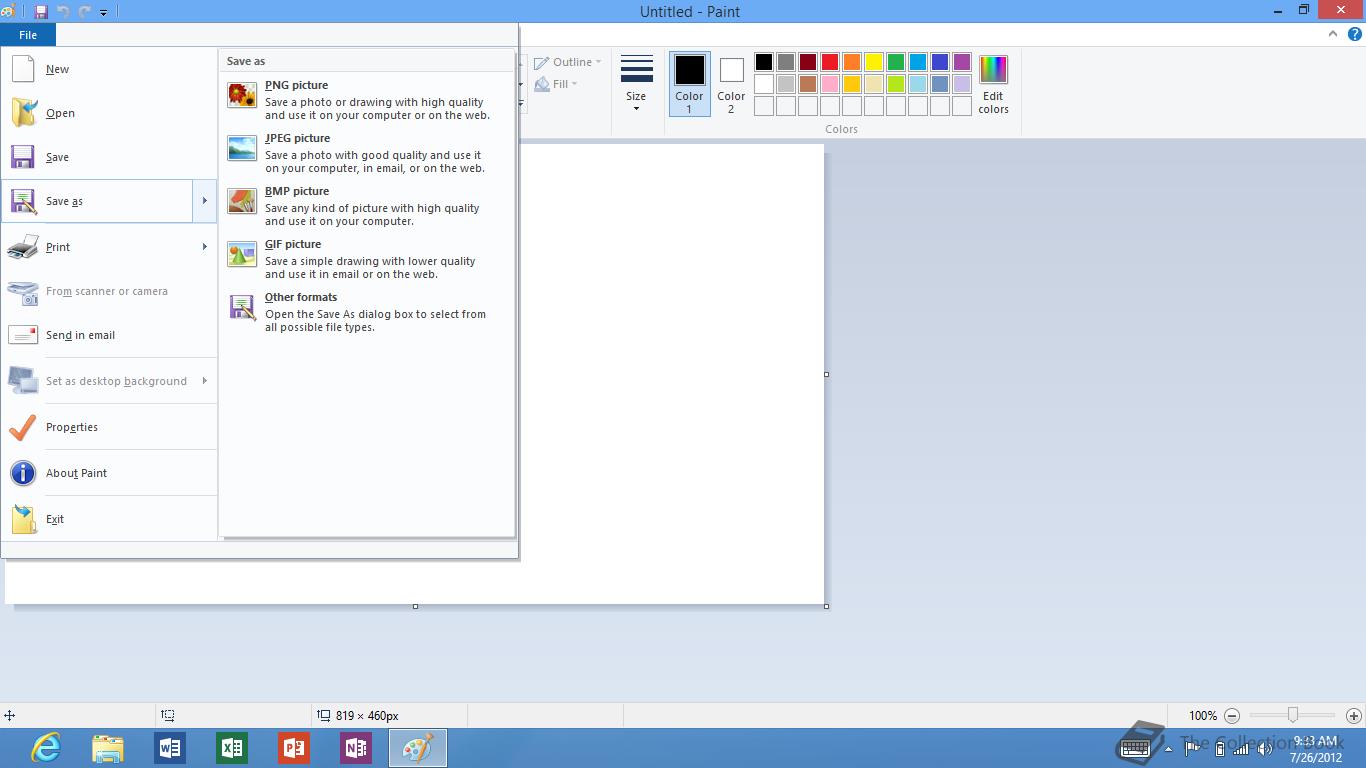
Task: Open Word from the taskbar
Action: point(170,748)
